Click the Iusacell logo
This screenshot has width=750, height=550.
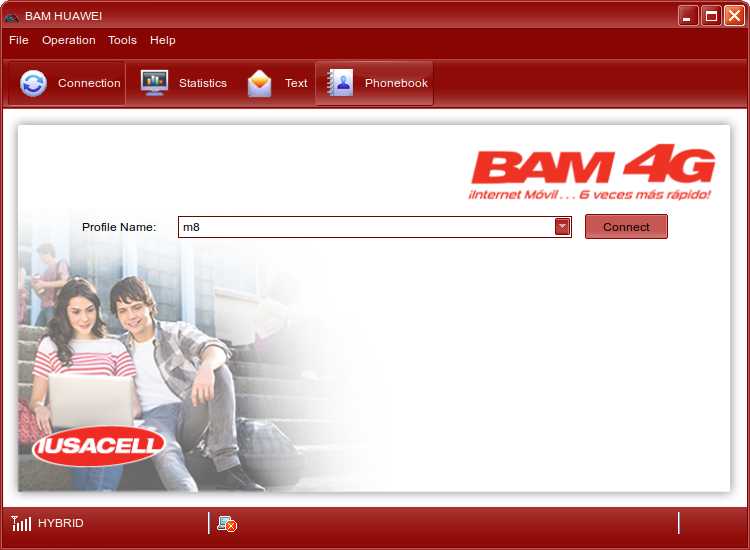point(99,446)
